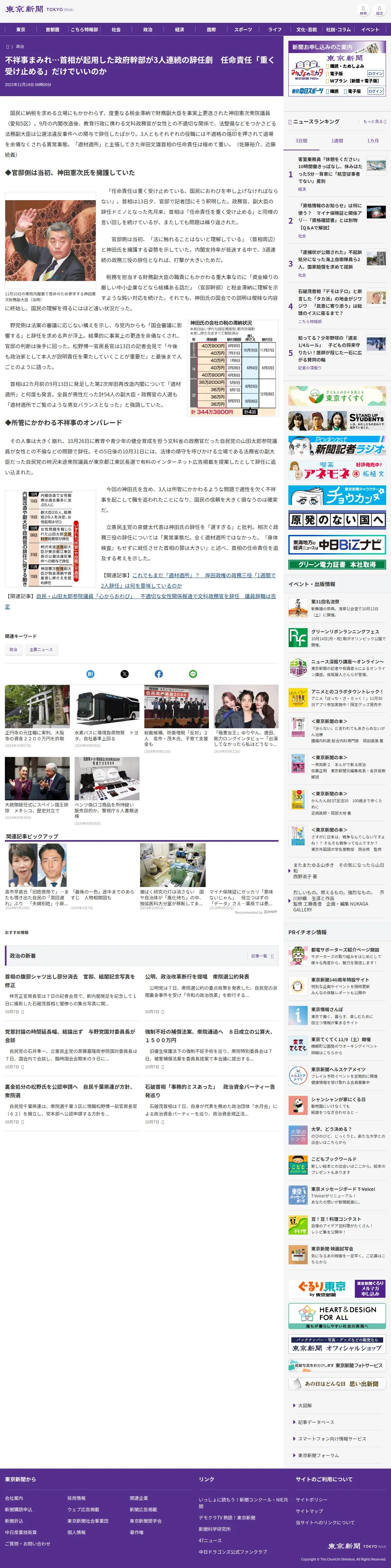Click 主要ニュース keyword tag button
Viewport: 391px width, 1568px height.
pyautogui.click(x=41, y=649)
